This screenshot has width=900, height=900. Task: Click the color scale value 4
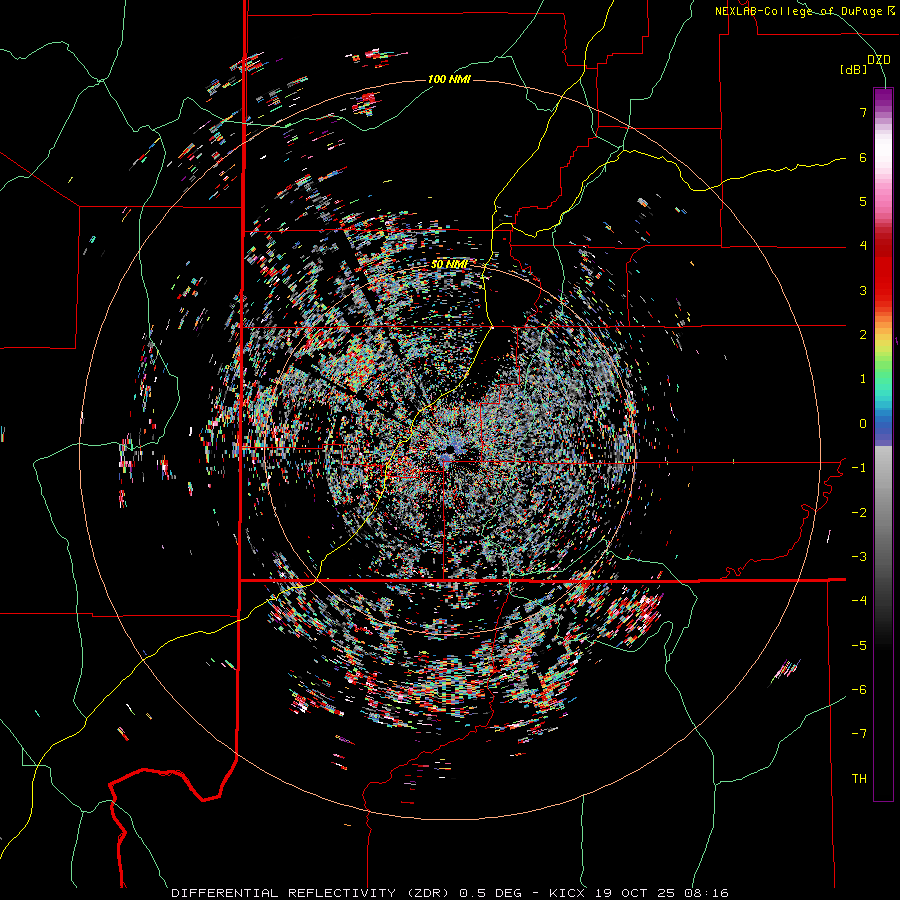(x=863, y=246)
